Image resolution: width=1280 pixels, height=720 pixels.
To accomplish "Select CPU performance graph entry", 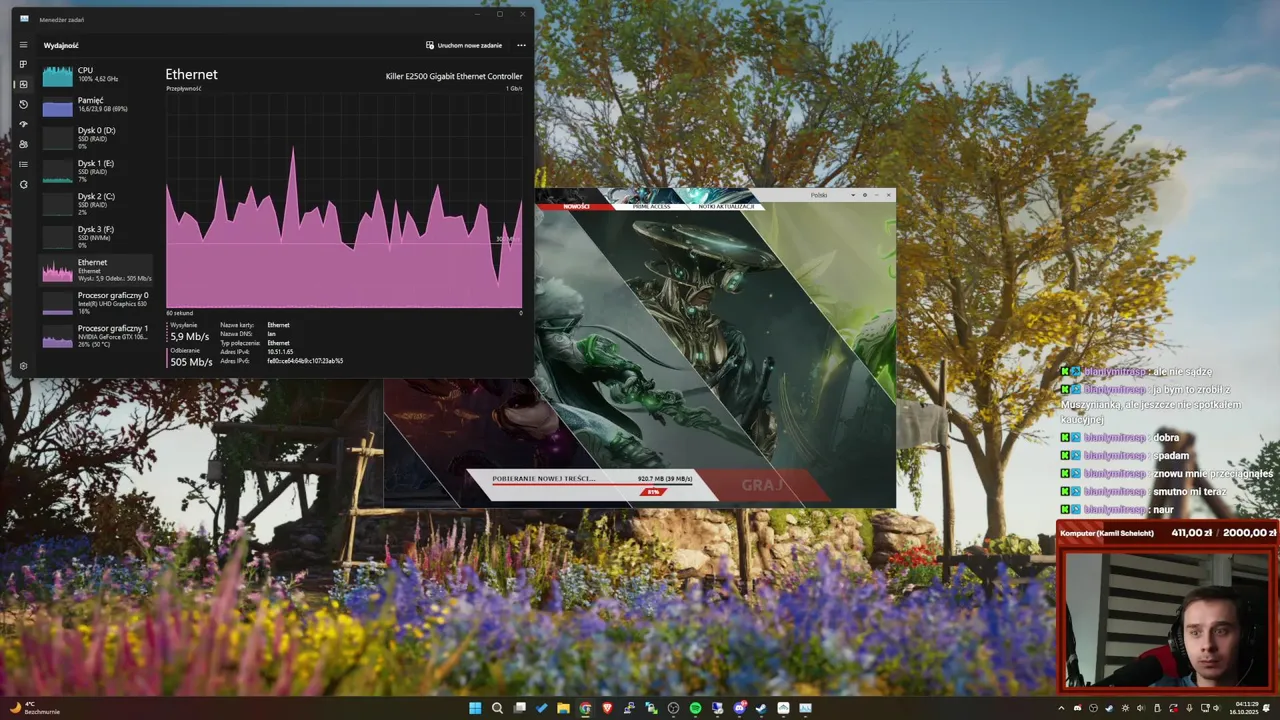I will coord(96,74).
